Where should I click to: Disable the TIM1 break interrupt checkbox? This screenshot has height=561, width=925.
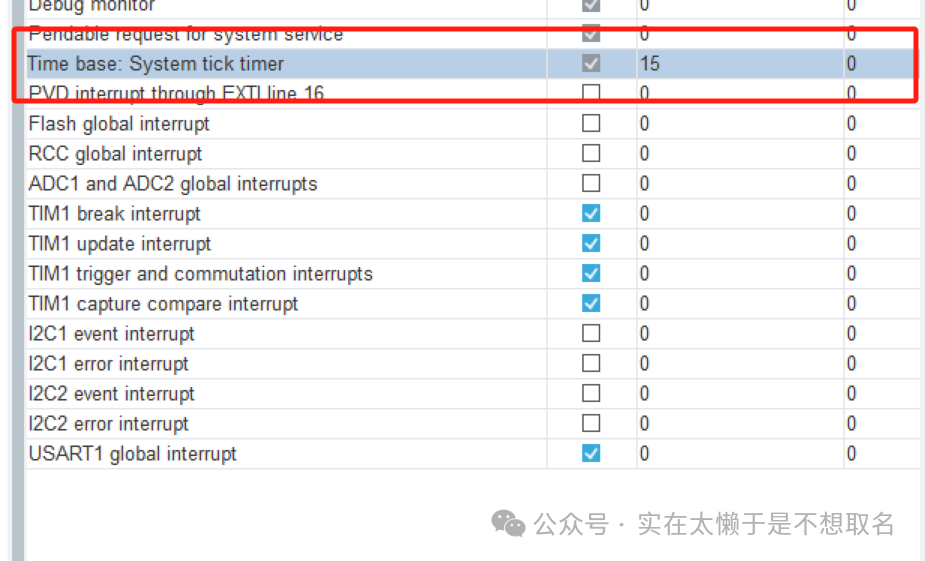[591, 214]
